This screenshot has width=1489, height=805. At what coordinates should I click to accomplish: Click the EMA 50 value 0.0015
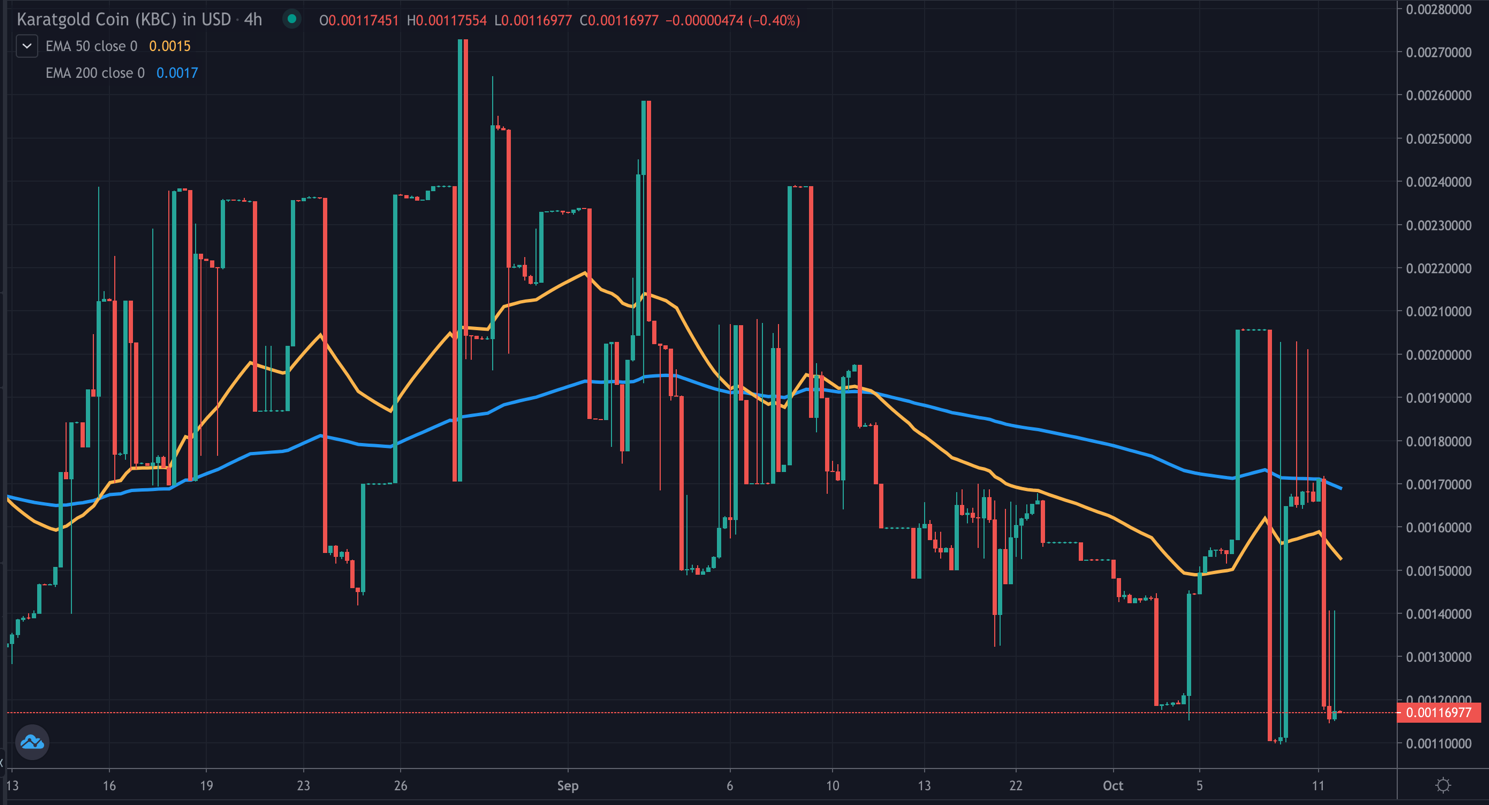pos(170,46)
